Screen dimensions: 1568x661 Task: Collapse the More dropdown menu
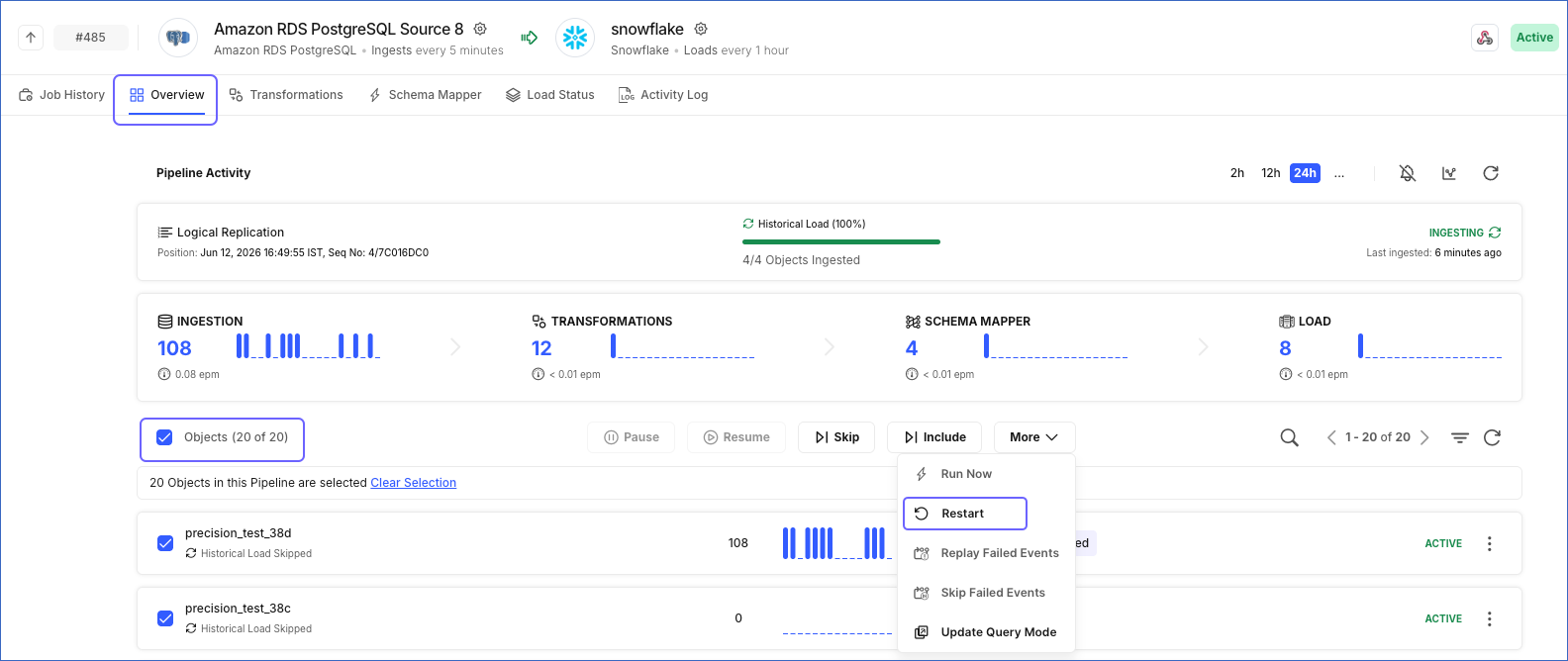1034,437
